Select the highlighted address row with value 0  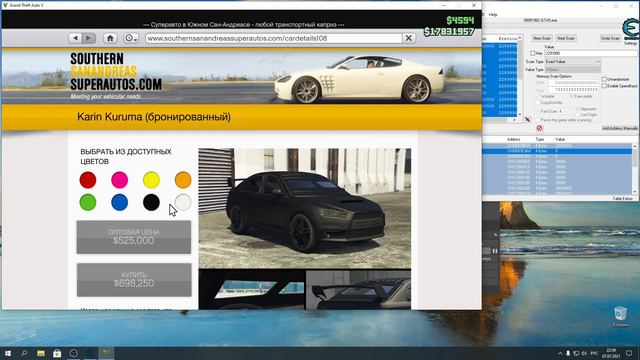(x=558, y=151)
